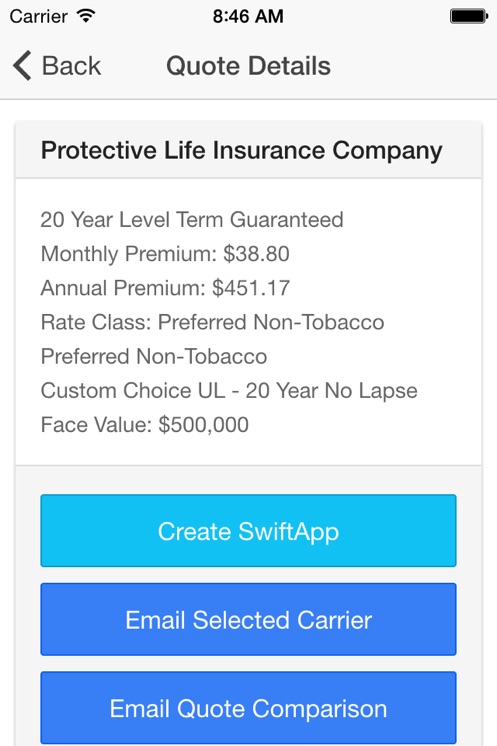This screenshot has width=497, height=746.
Task: Tap the Annual Premium $451.17 line
Action: click(165, 288)
